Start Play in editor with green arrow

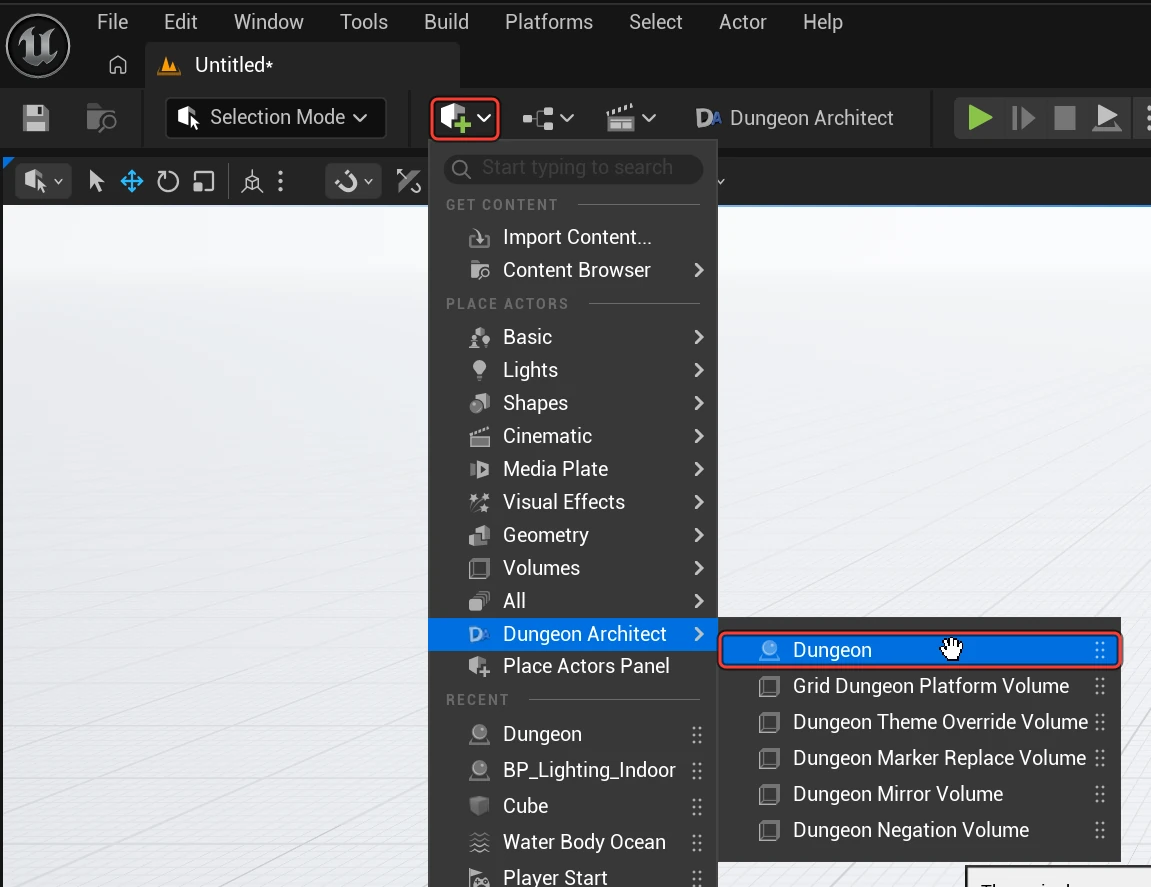coord(979,117)
